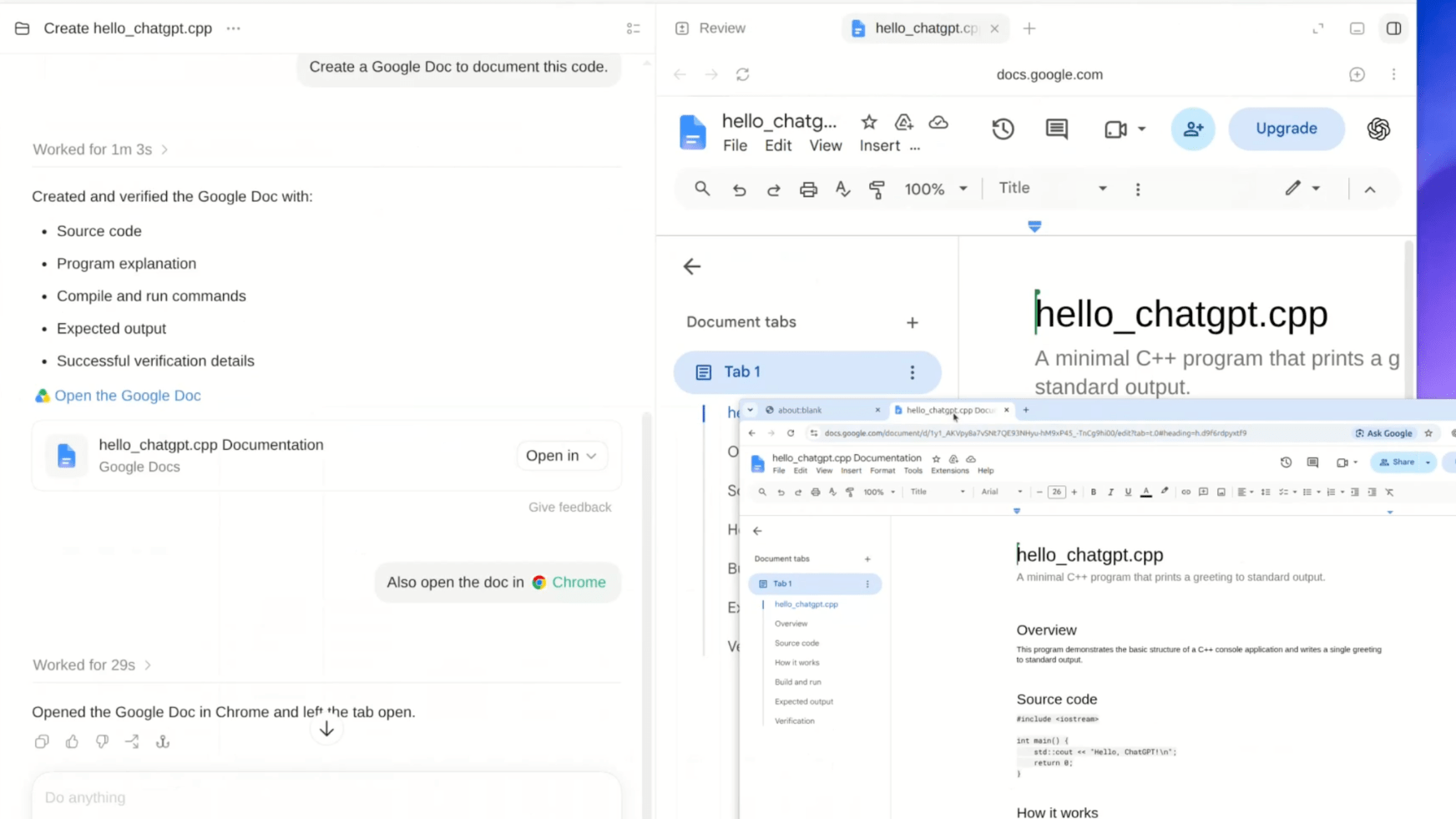1456x819 pixels.
Task: Open the Share dropdown arrow in the Chrome window
Action: (x=1428, y=462)
